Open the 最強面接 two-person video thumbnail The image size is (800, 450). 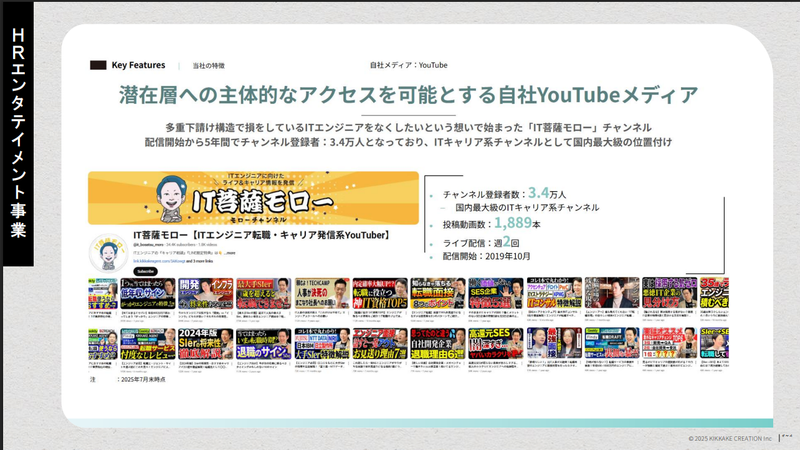554,344
